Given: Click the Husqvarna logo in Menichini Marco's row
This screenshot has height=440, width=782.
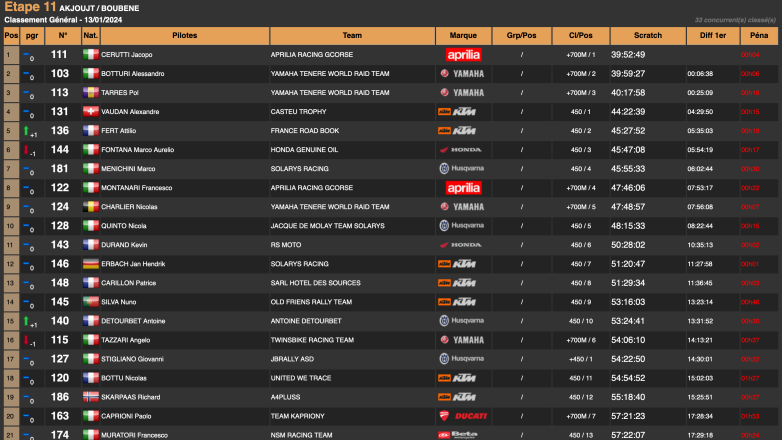Looking at the screenshot, I should [461, 169].
